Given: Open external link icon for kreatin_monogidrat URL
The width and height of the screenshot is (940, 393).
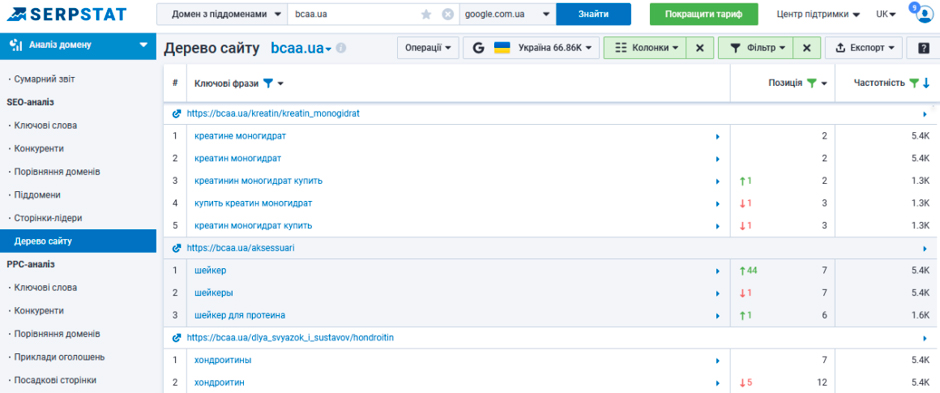Looking at the screenshot, I should (x=177, y=113).
